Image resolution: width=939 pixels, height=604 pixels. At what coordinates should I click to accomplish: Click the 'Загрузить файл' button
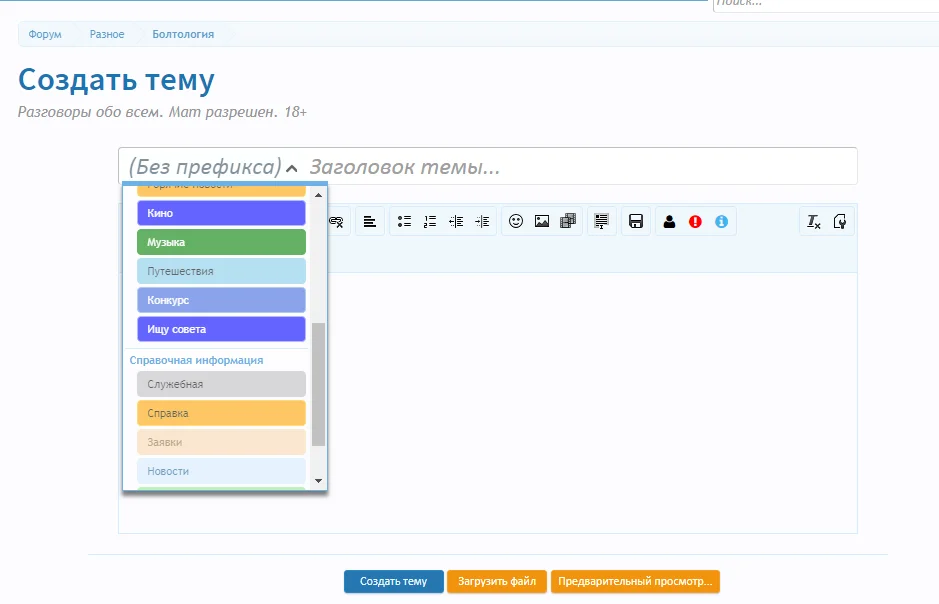coord(497,581)
